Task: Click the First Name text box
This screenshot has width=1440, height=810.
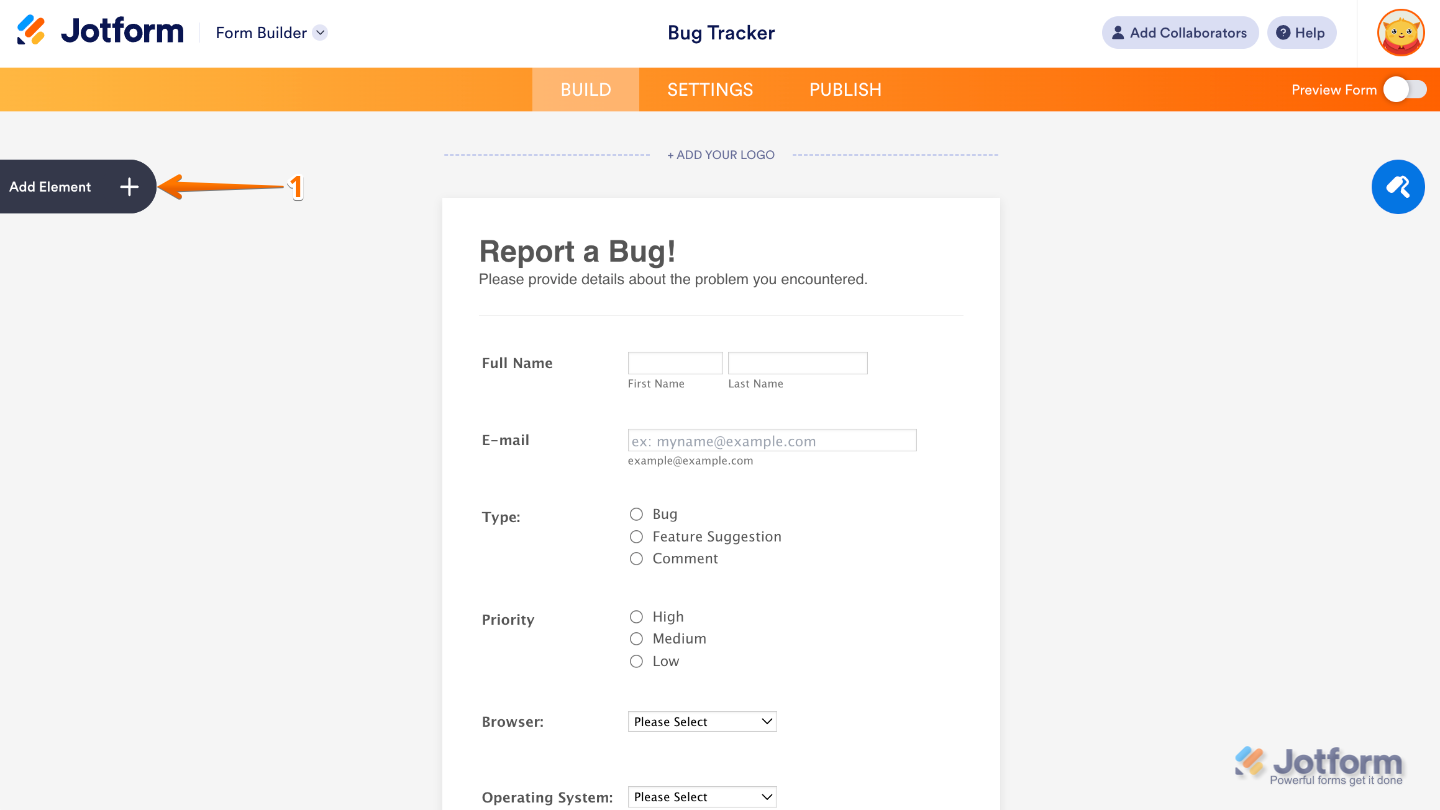Action: point(675,362)
